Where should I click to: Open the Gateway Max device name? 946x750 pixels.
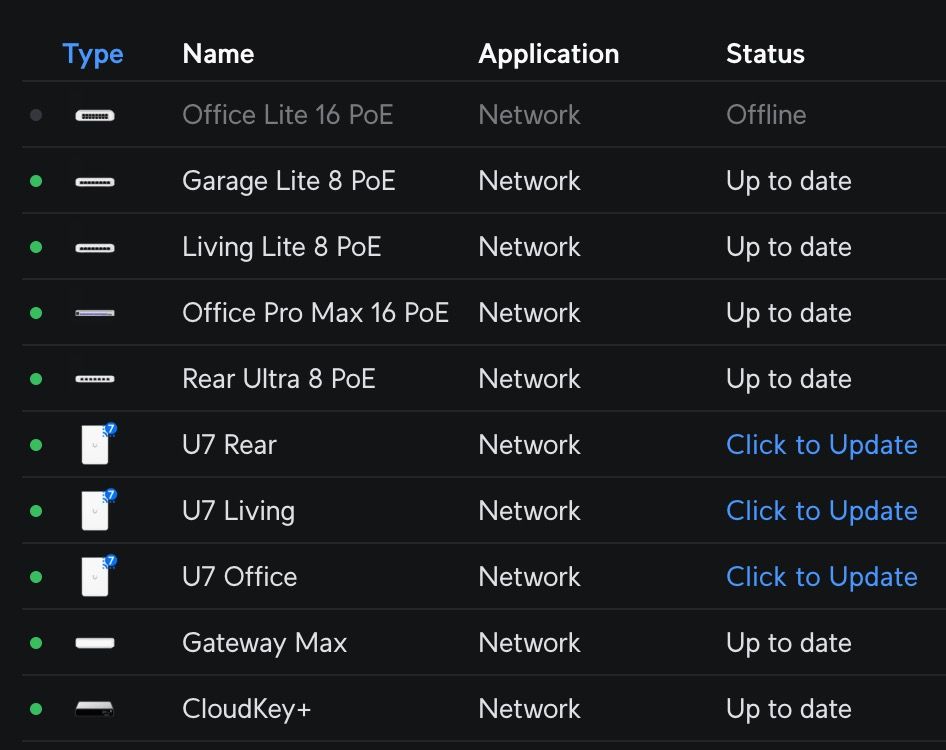[x=264, y=643]
